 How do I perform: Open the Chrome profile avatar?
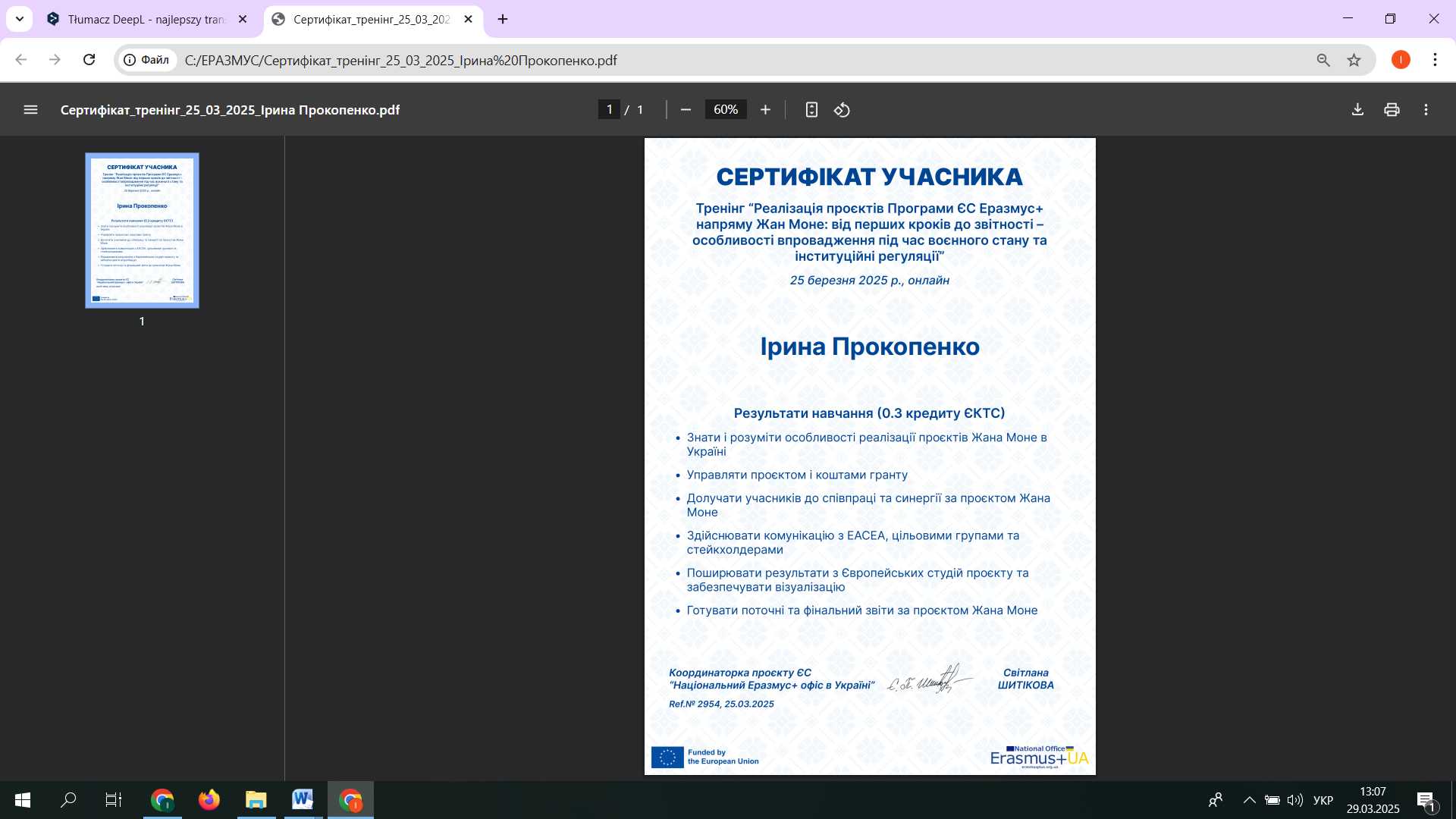coord(1401,60)
